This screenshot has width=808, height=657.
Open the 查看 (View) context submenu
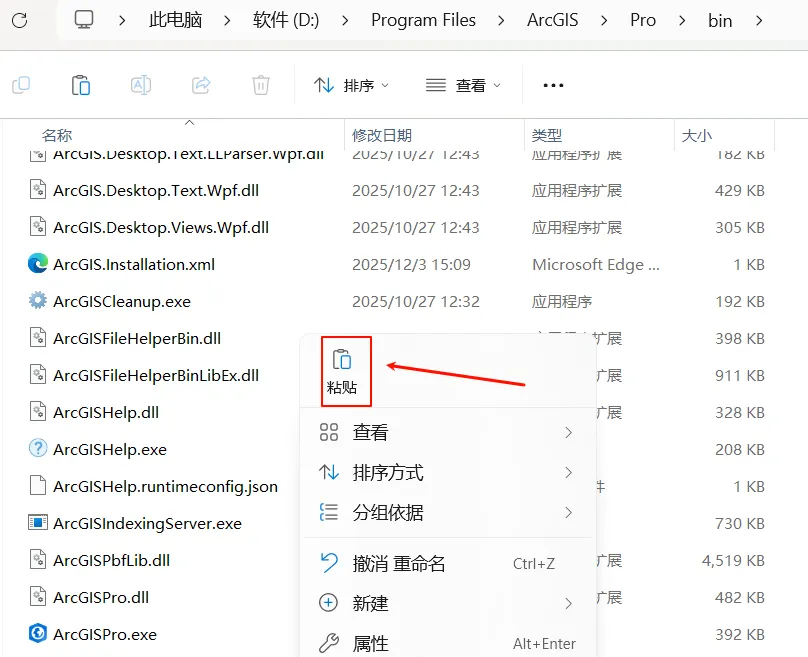pos(447,432)
